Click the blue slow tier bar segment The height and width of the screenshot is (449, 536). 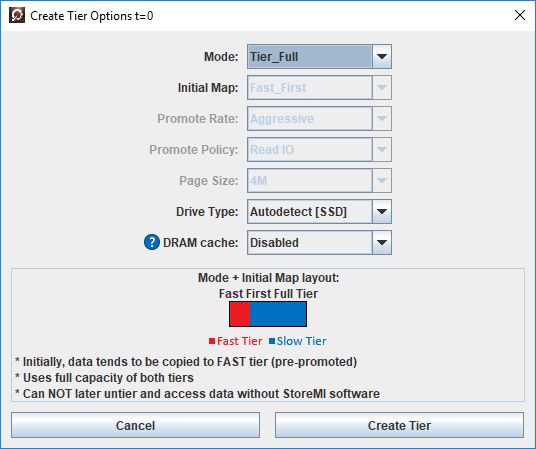(278, 314)
